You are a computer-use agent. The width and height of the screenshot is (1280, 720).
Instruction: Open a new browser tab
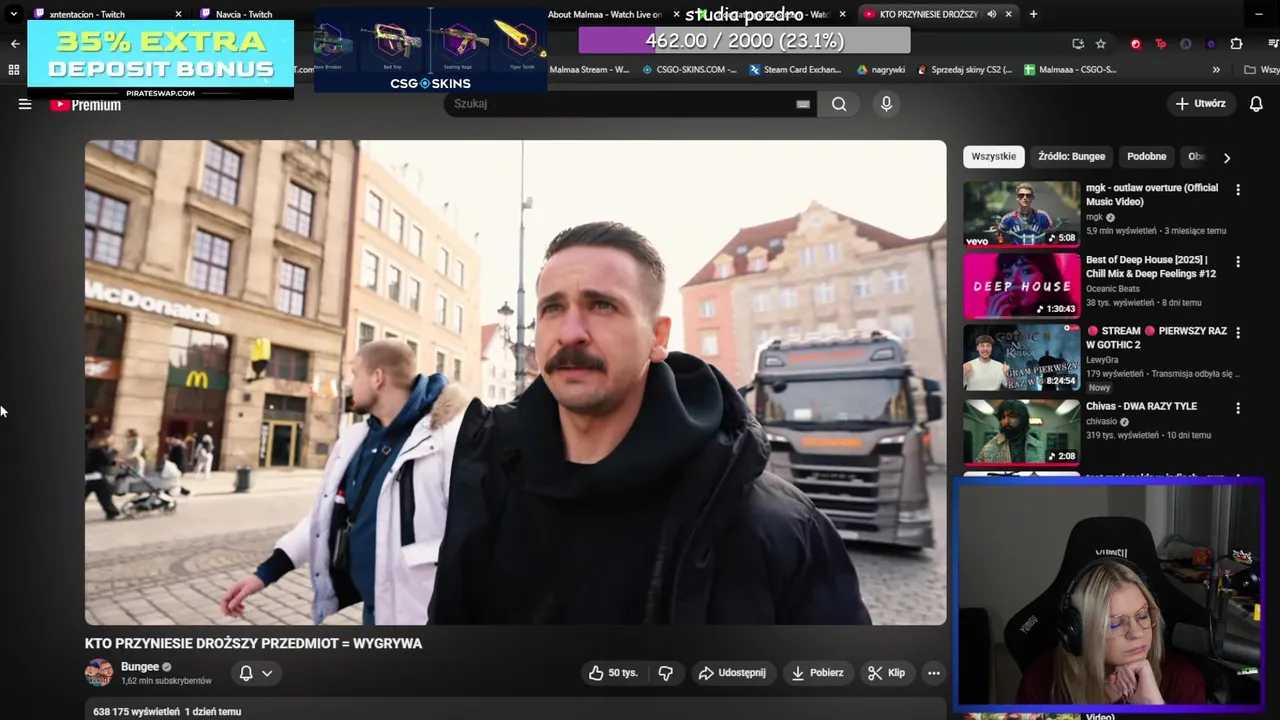click(1033, 14)
